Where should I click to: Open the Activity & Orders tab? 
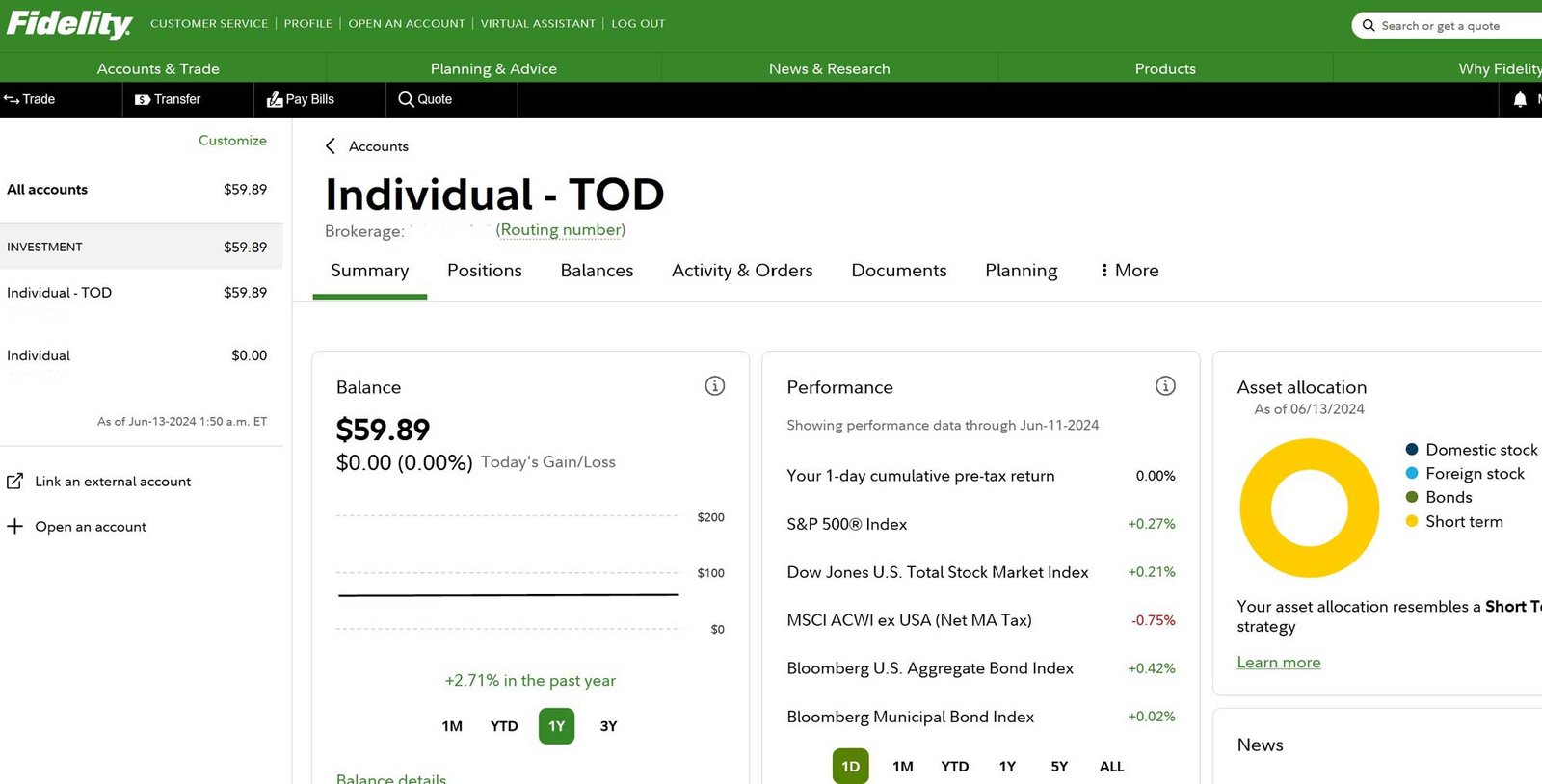[742, 271]
